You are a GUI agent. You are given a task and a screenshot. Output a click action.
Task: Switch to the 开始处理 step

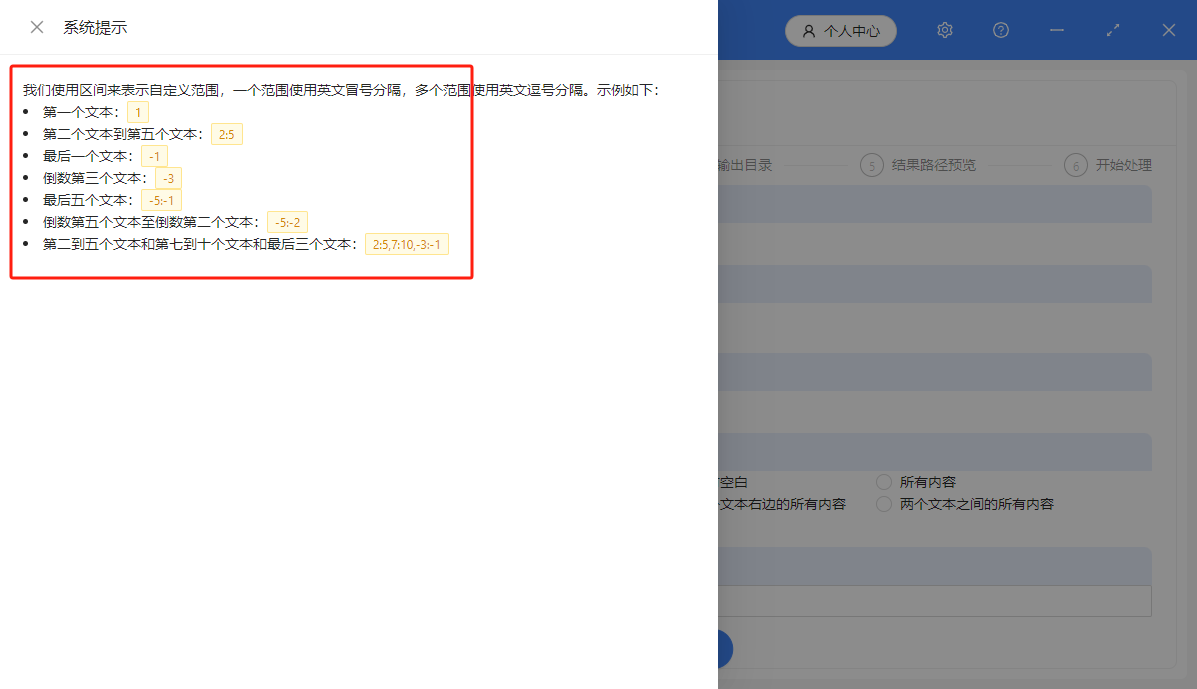(1122, 165)
